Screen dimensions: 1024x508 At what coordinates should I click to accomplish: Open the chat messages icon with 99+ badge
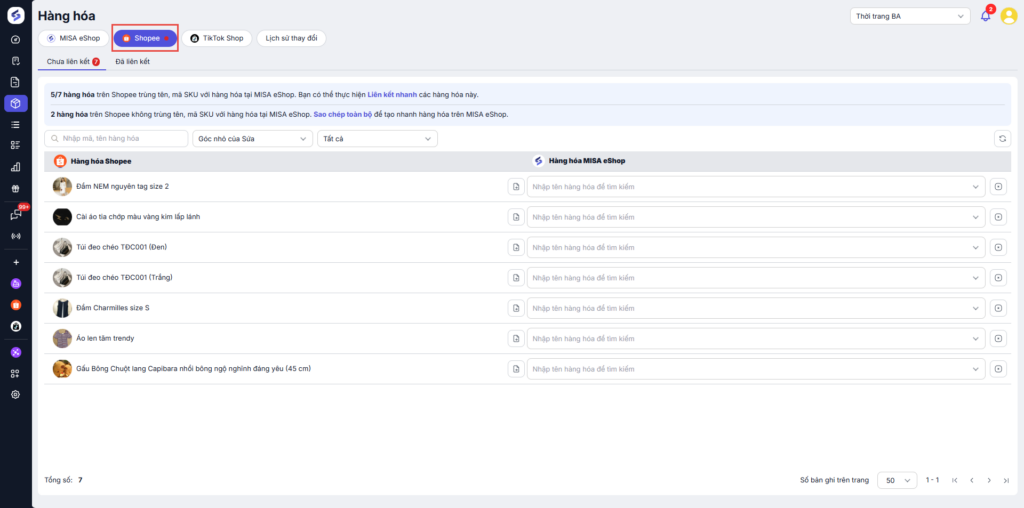click(x=16, y=214)
